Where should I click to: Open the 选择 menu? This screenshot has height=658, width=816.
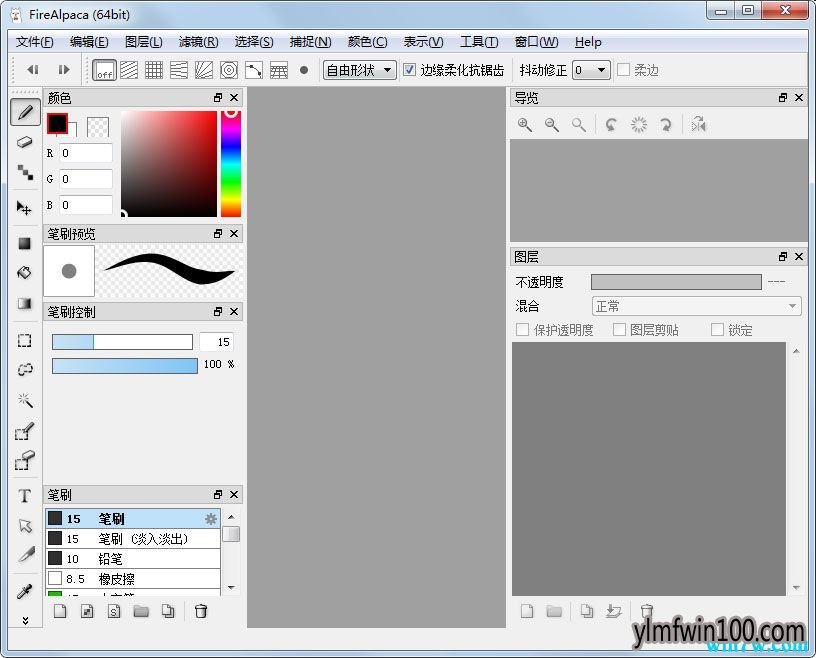point(254,42)
